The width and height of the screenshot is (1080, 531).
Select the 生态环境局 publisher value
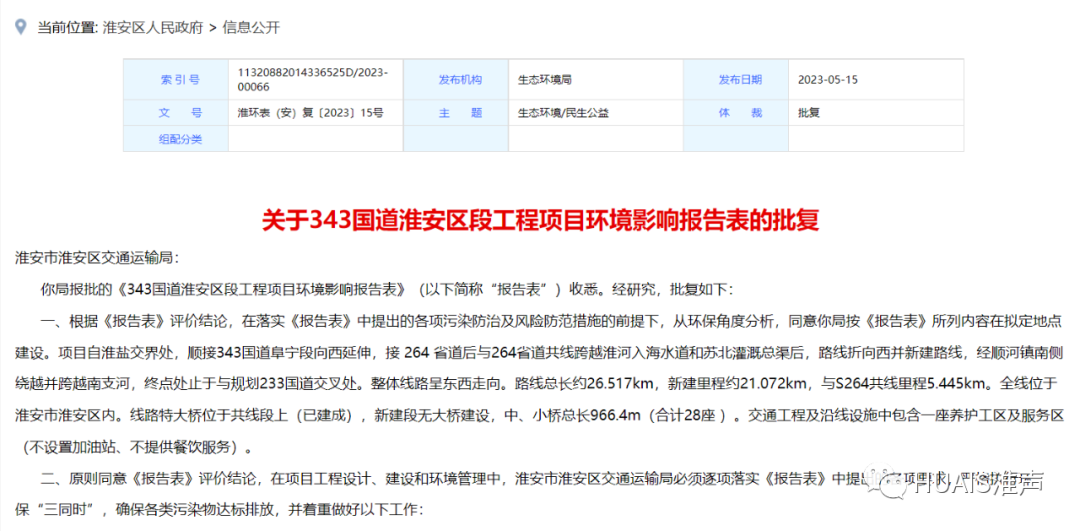(x=544, y=79)
